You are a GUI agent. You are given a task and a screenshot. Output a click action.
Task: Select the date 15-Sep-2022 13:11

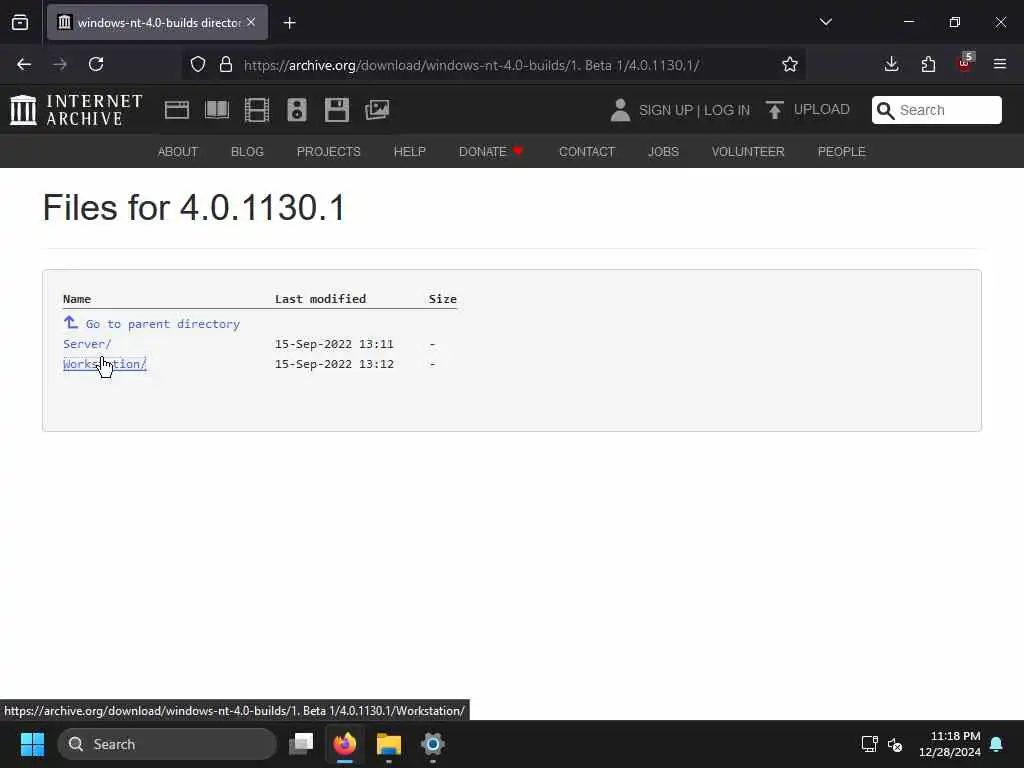point(334,344)
